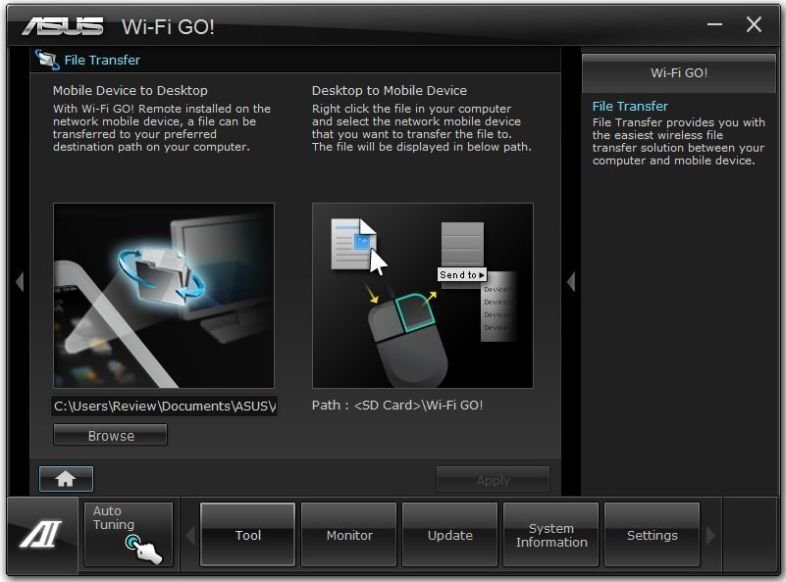Open the Tool menu
This screenshot has height=582, width=786.
point(248,534)
